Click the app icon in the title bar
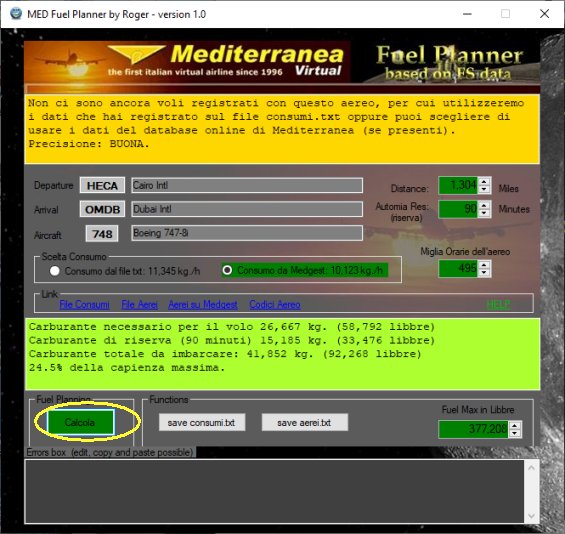This screenshot has width=565, height=534. click(16, 14)
